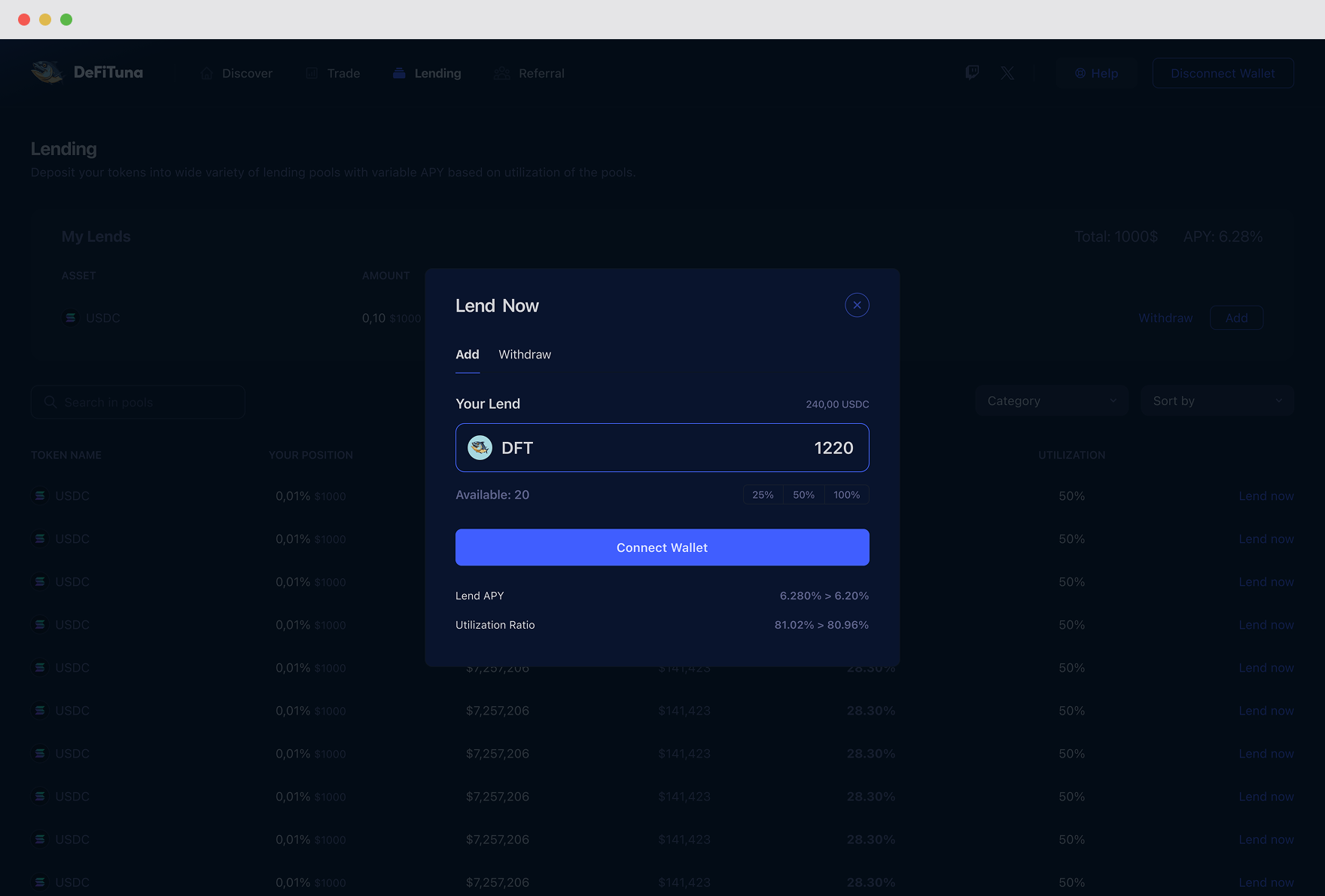Select the 25% amount option
Screen dimensions: 1325x896
pos(763,495)
